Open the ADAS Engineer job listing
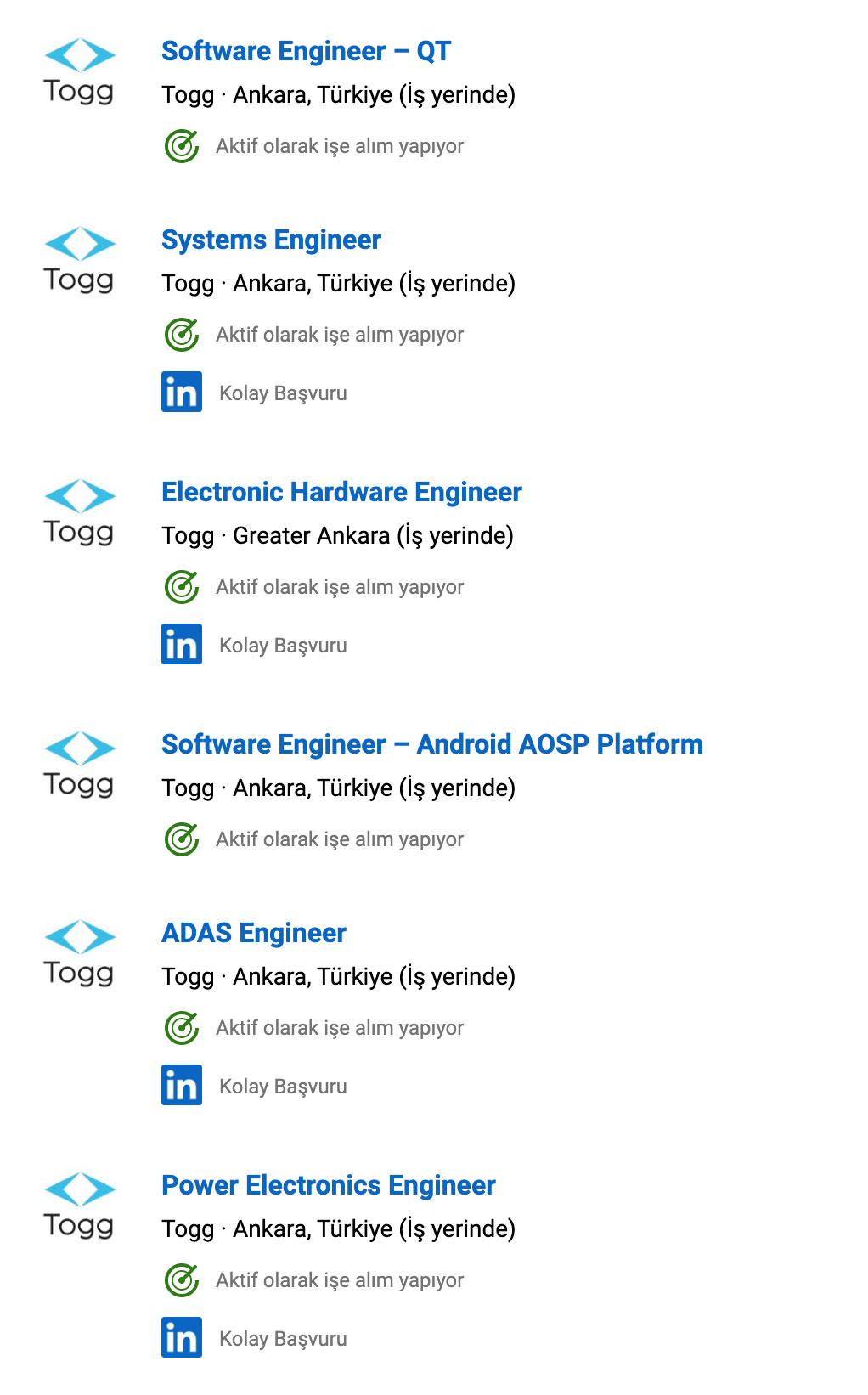The height and width of the screenshot is (1395, 868). tap(254, 933)
